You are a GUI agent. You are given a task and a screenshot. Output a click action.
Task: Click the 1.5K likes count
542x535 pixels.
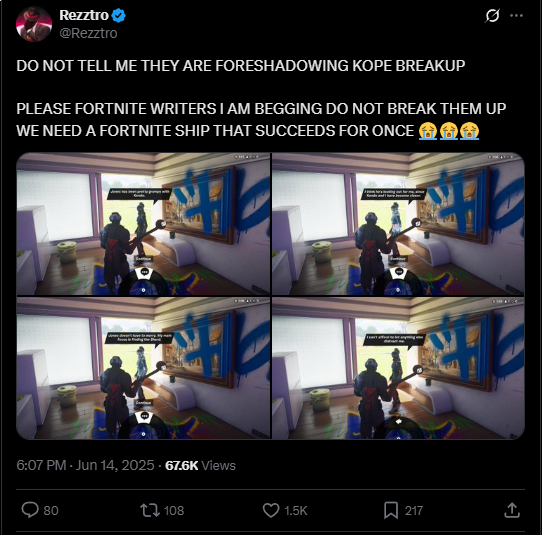(x=296, y=510)
